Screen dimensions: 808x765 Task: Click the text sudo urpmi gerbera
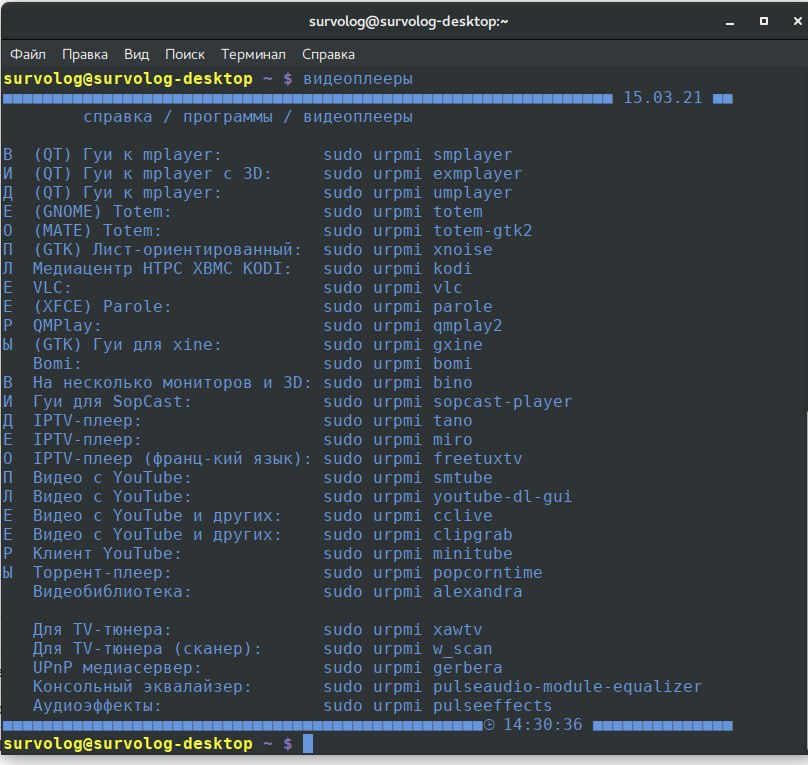pos(412,668)
